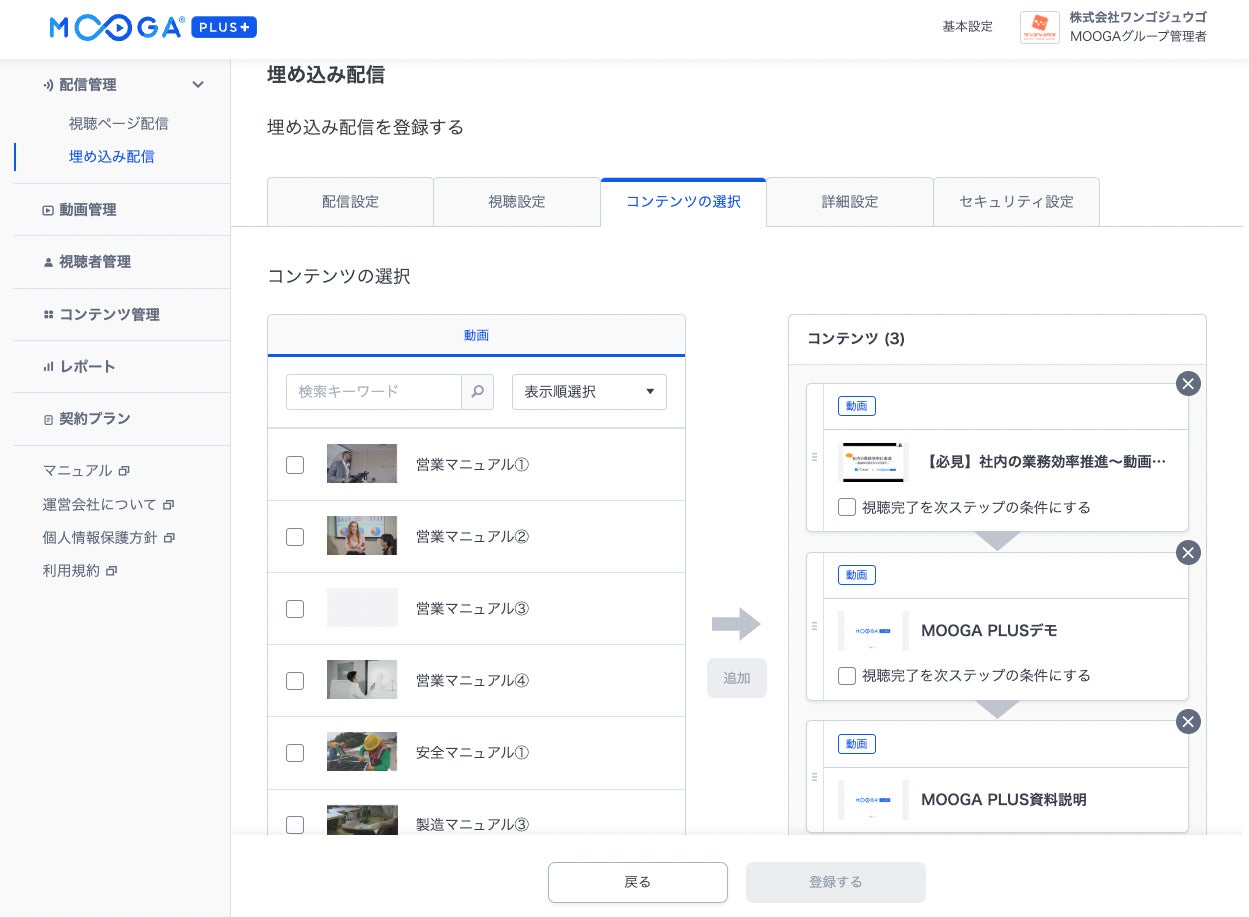Open the 表示順選択 dropdown
Screen dimensions: 1249x917
coord(589,392)
